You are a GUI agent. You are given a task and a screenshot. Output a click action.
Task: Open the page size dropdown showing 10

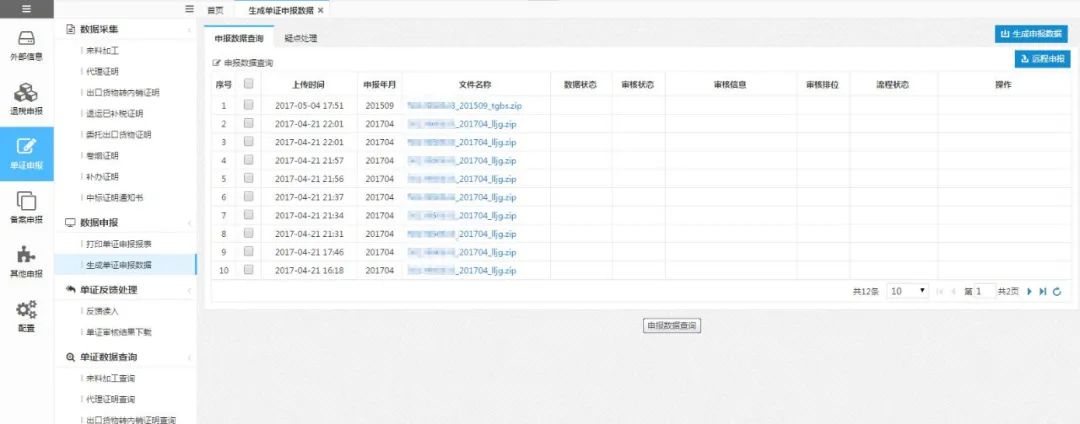(x=908, y=292)
